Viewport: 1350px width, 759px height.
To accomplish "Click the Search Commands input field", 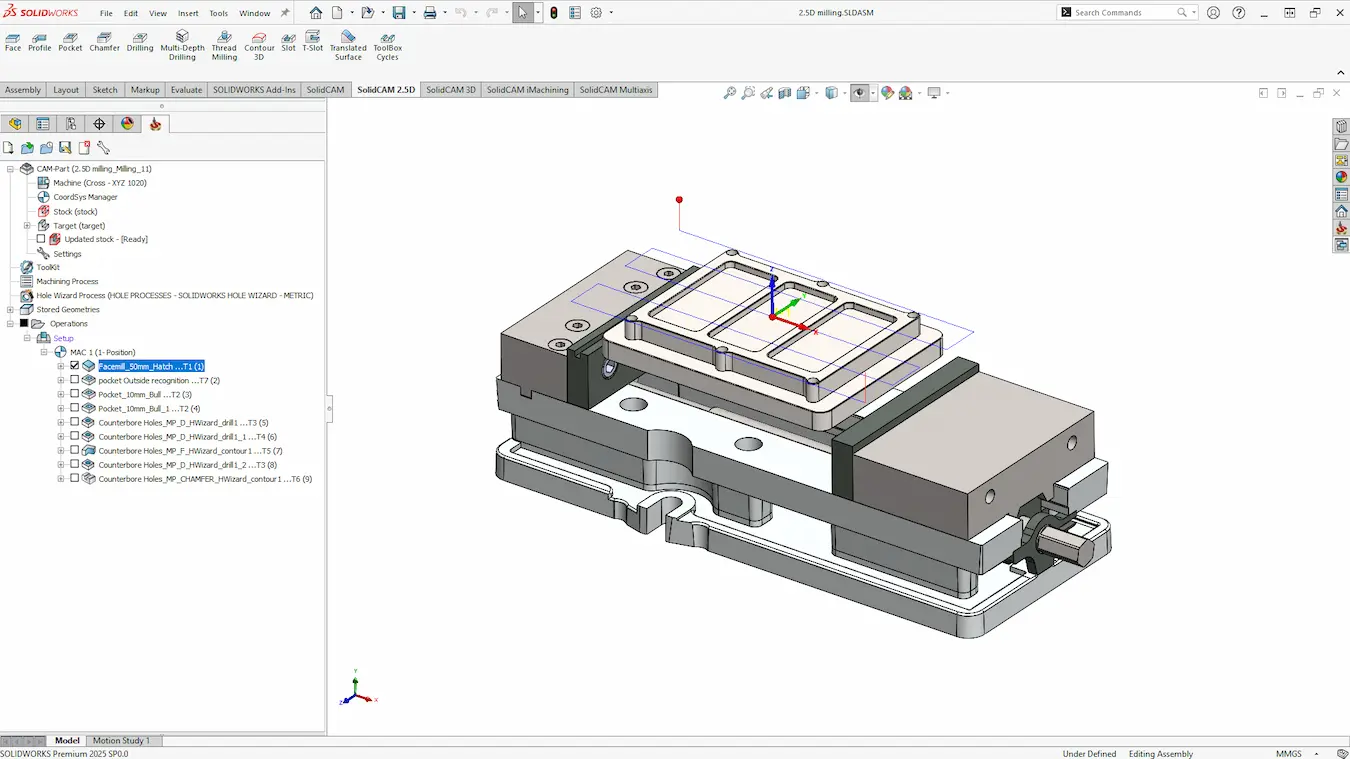I will [1126, 13].
